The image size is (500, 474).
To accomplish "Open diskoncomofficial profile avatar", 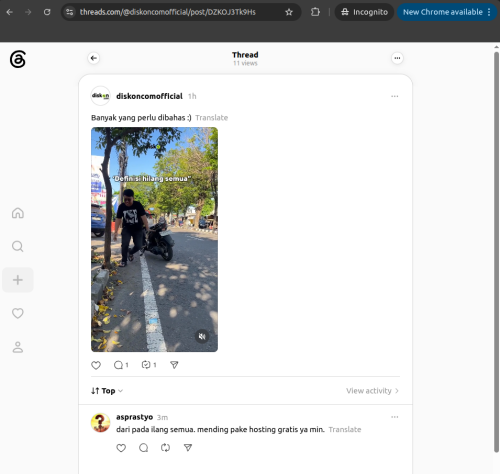I will click(100, 96).
